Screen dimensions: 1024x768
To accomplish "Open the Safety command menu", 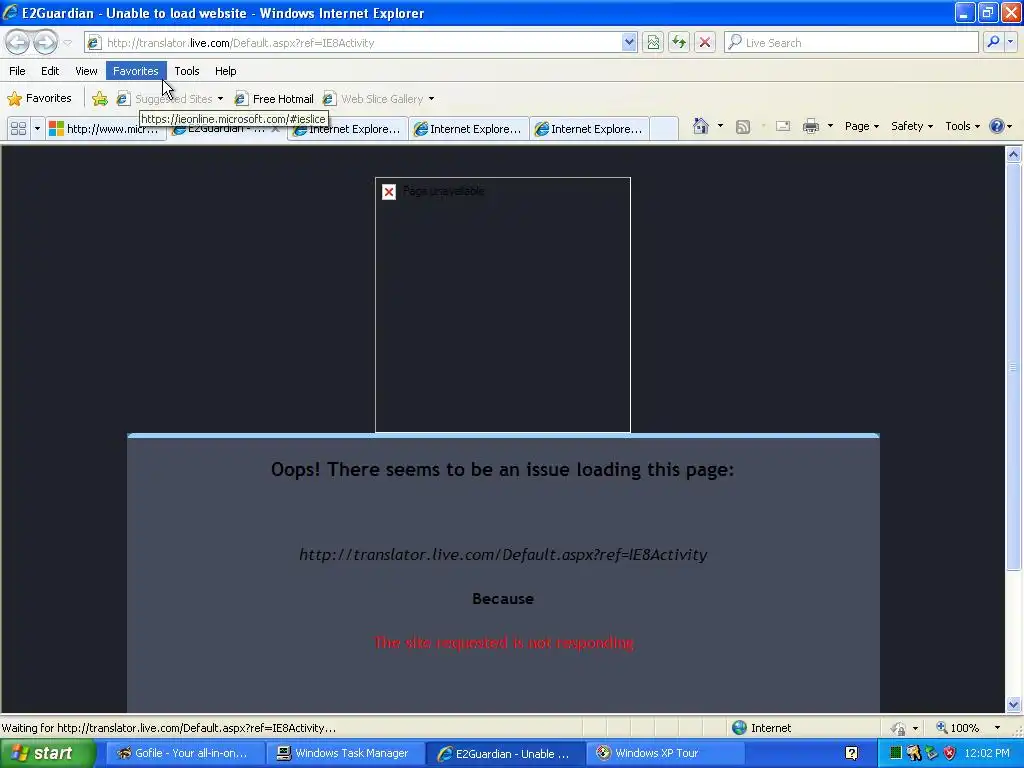I will coord(912,126).
